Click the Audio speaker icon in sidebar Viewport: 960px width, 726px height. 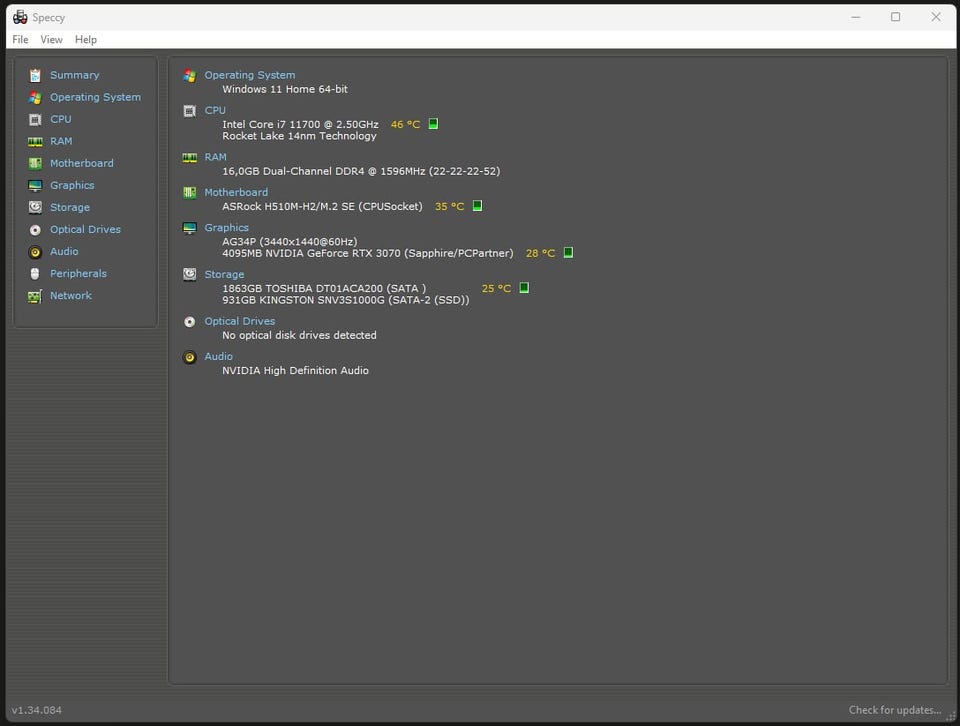tap(35, 252)
